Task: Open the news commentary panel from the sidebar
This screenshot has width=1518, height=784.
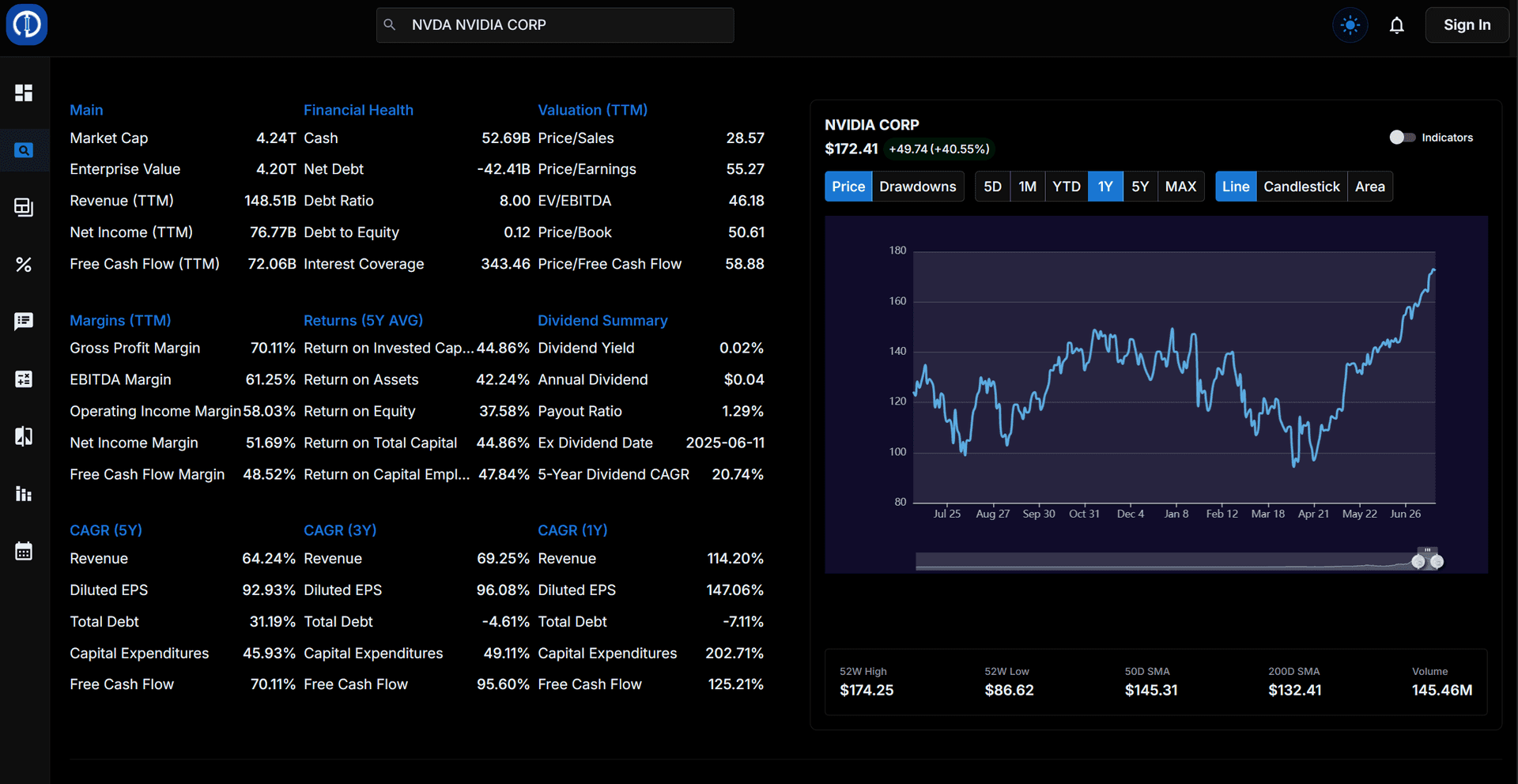Action: pos(24,321)
